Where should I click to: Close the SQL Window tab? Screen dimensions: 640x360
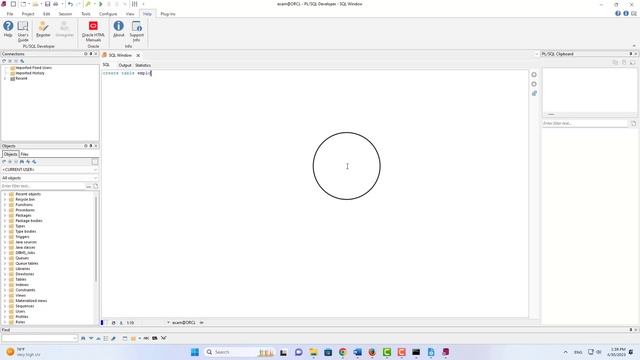coord(138,56)
